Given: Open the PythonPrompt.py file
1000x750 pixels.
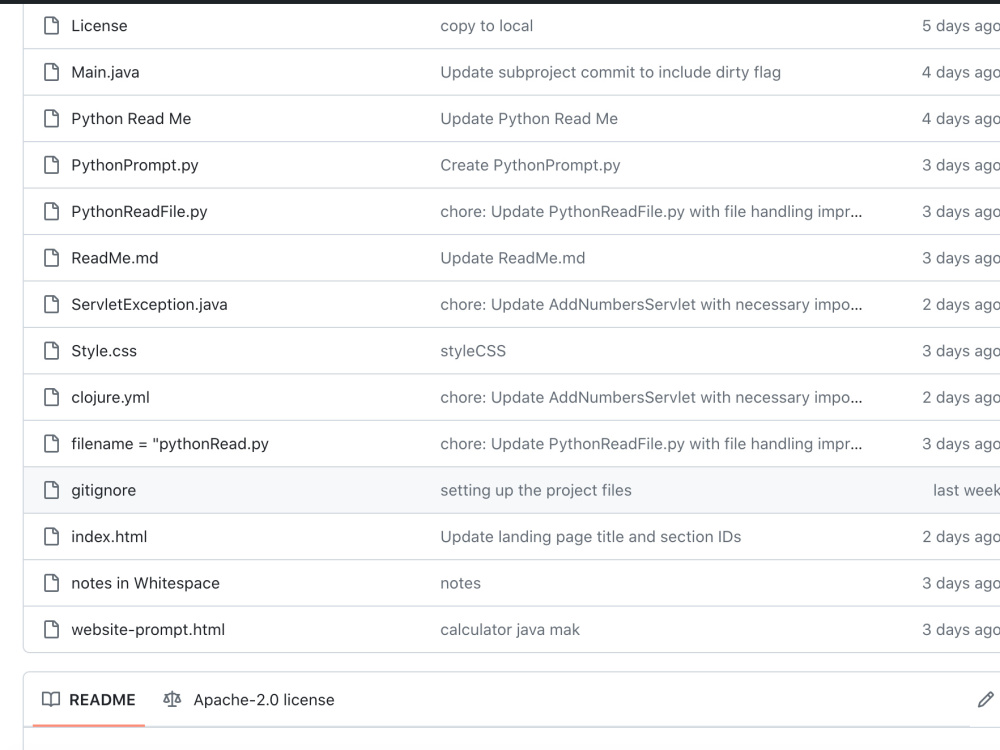Looking at the screenshot, I should 135,165.
